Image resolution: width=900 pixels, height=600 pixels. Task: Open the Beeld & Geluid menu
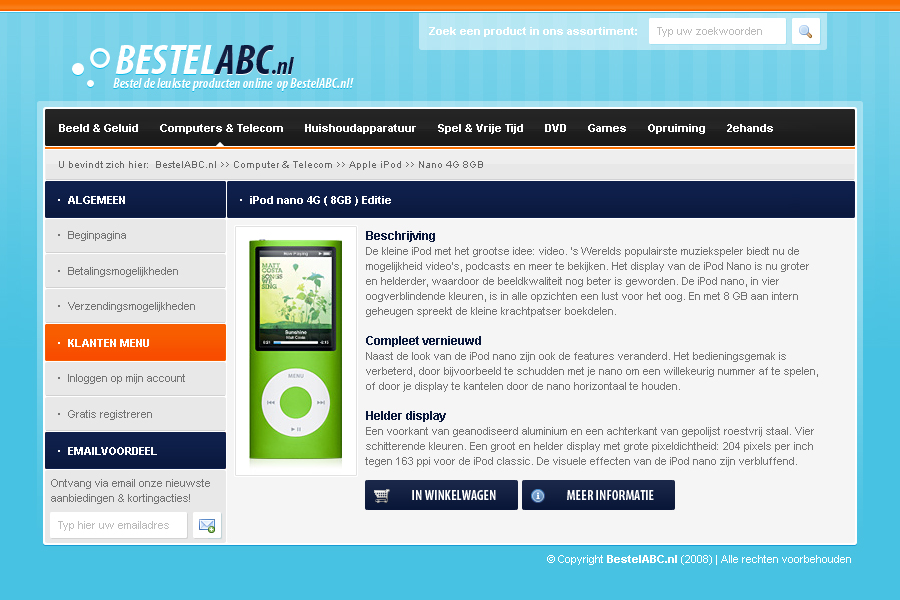(98, 128)
